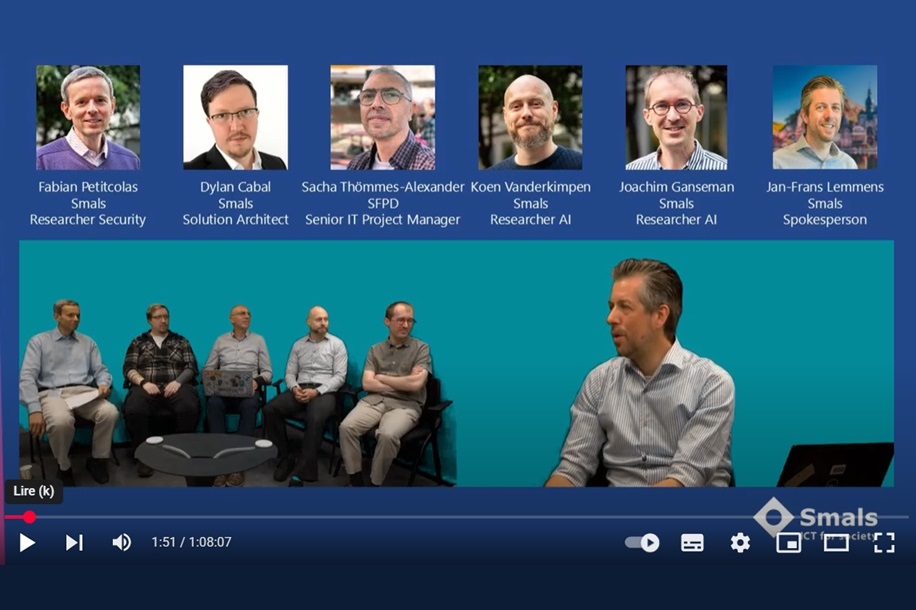Image resolution: width=916 pixels, height=610 pixels.
Task: Click Dylan Cabal portrait photo
Action: click(x=235, y=117)
